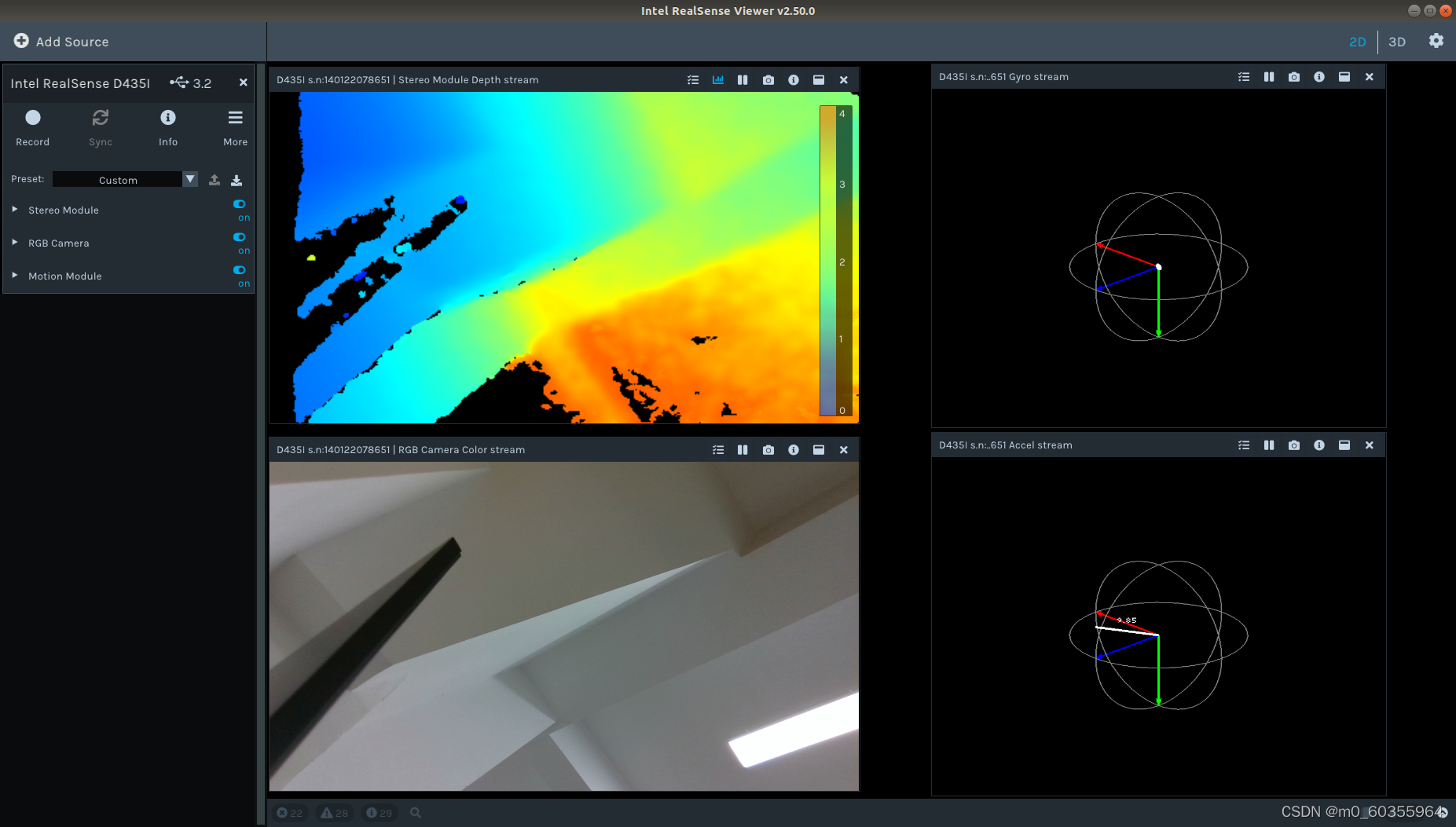Take snapshot of Gyro stream
The width and height of the screenshot is (1456, 827).
click(1294, 77)
